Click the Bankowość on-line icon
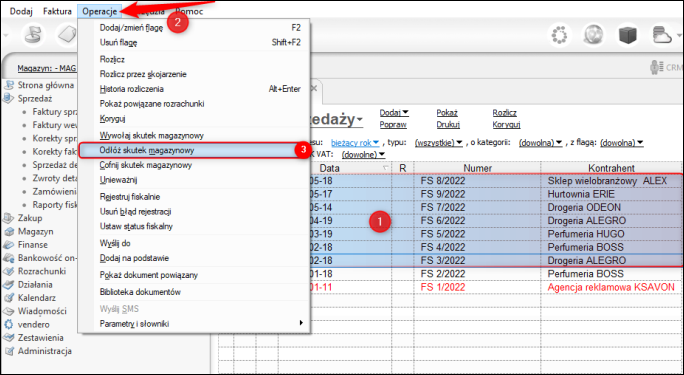684x375 pixels. 9,258
